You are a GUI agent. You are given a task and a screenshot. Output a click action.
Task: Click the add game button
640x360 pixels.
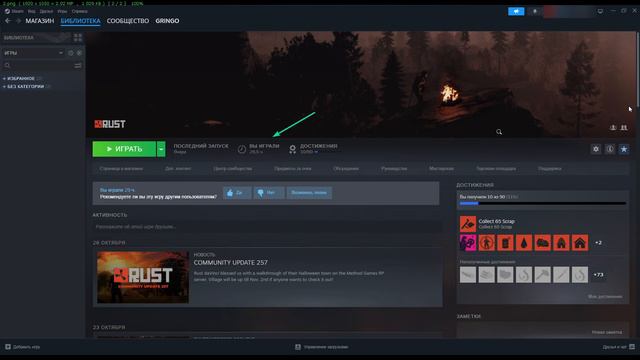(22, 347)
